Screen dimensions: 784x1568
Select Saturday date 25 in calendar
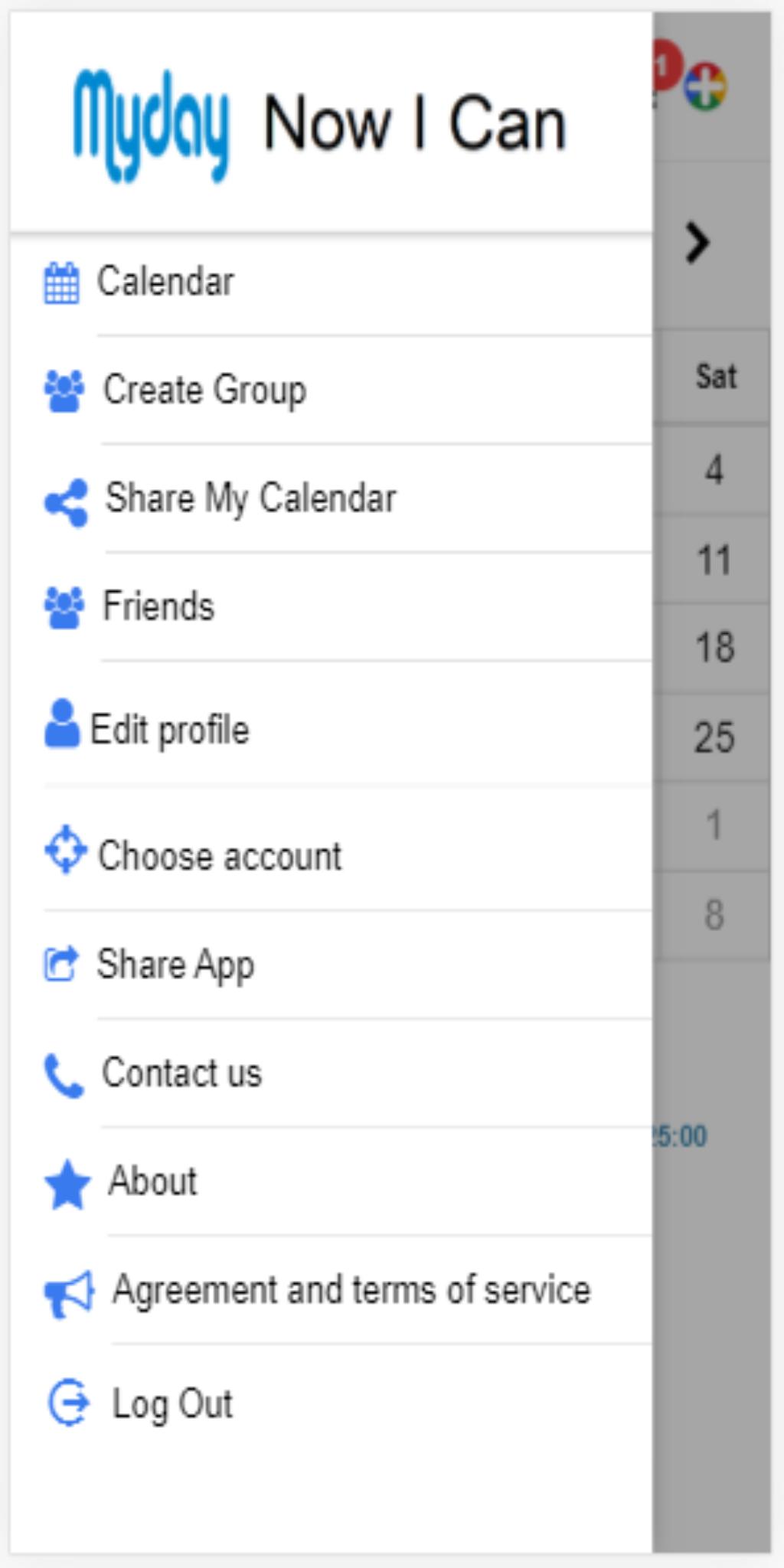click(714, 737)
